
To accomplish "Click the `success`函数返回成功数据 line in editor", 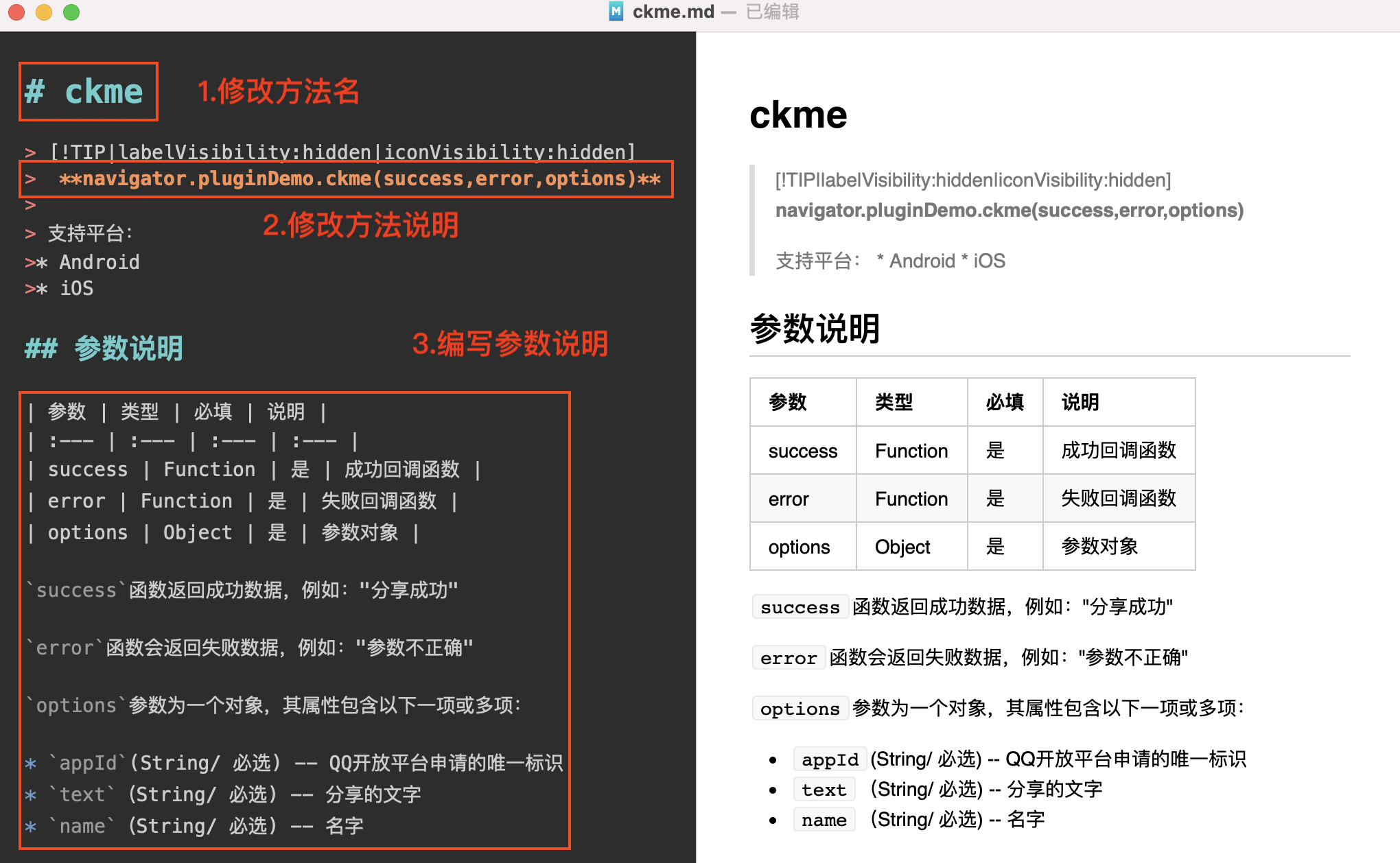I will pyautogui.click(x=242, y=590).
